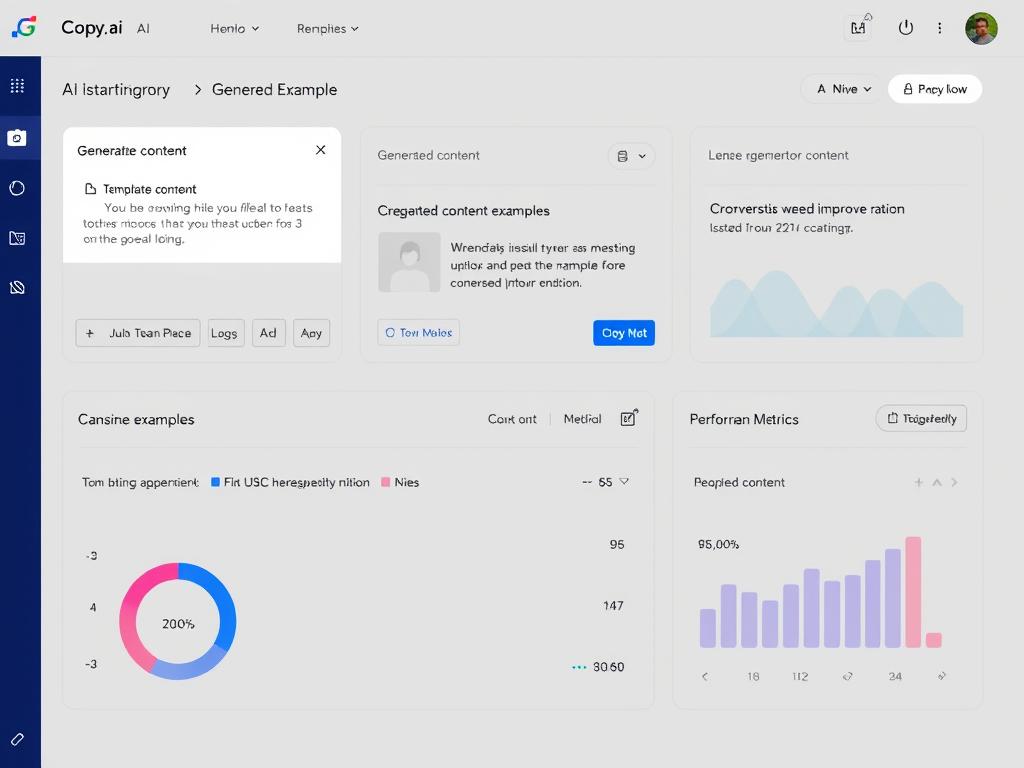Screen dimensions: 1024x768
Task: Open the Henlo menu dropdown
Action: (x=234, y=28)
